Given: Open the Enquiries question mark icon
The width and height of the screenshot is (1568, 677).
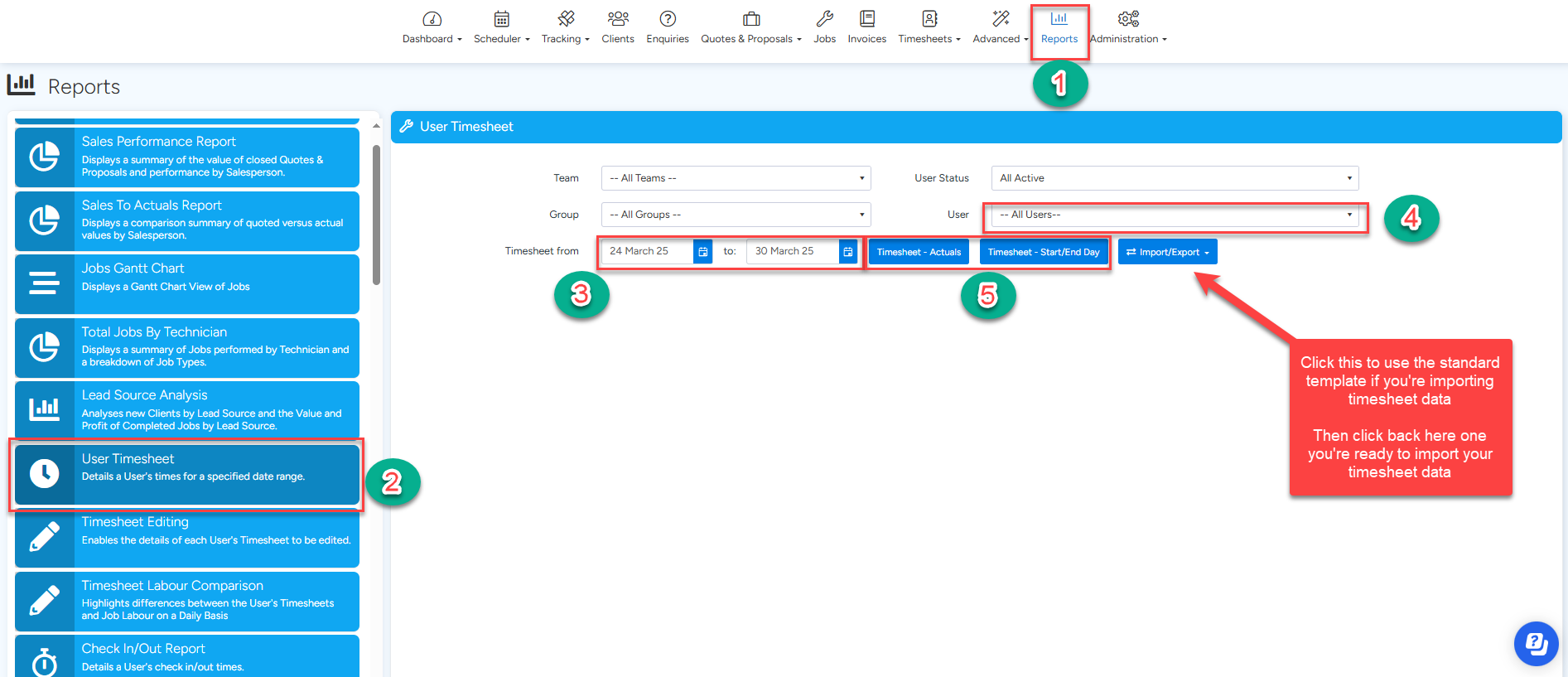Looking at the screenshot, I should click(x=668, y=19).
